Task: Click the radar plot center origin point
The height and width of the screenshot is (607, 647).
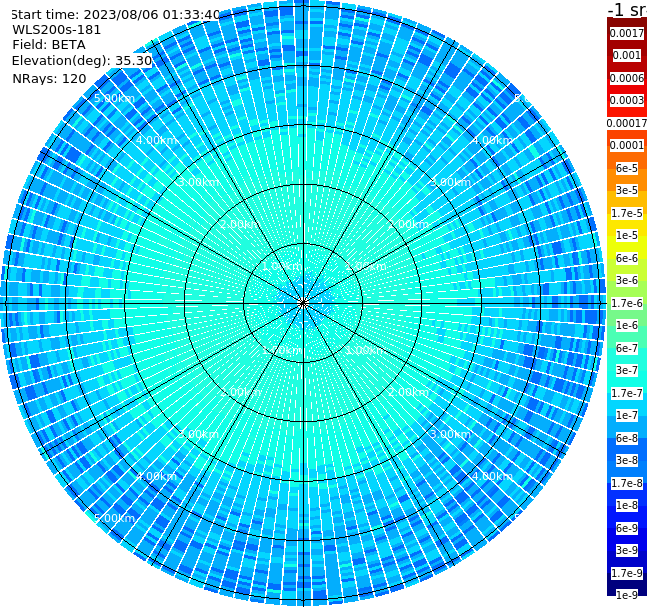Action: [x=303, y=303]
